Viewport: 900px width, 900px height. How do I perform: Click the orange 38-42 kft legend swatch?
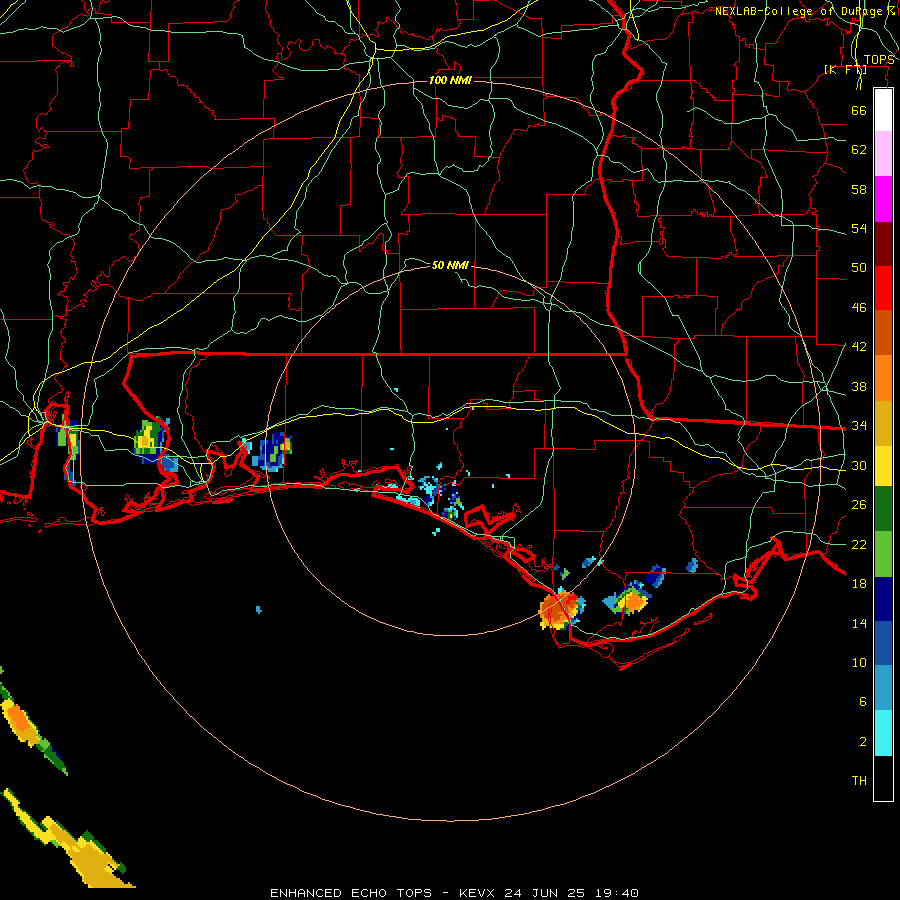(883, 378)
